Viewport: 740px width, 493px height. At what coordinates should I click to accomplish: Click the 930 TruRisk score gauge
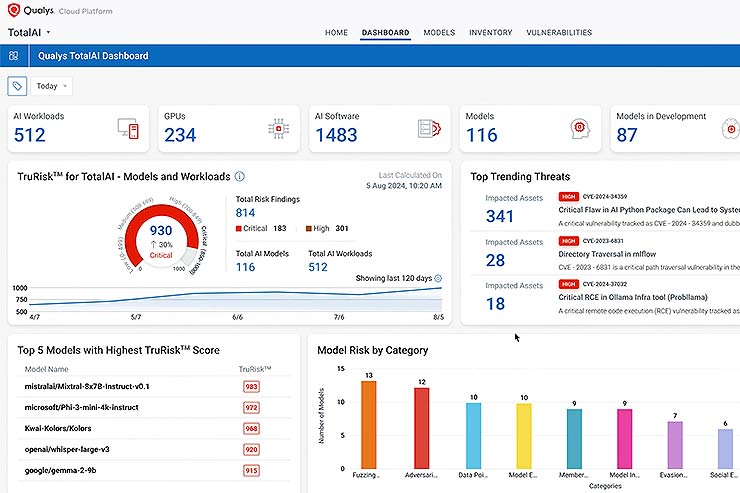click(160, 232)
